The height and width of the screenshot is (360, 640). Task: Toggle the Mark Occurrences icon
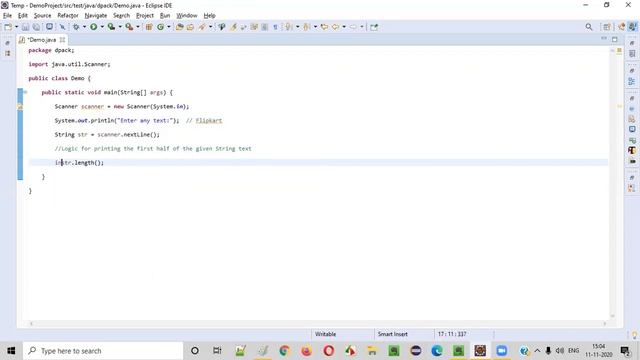coord(233,27)
